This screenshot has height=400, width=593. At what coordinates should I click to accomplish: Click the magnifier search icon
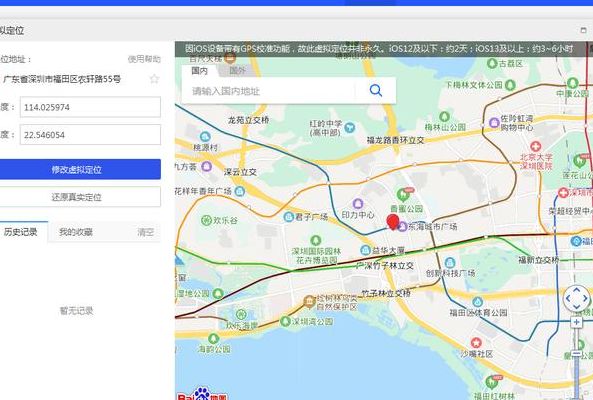(376, 91)
